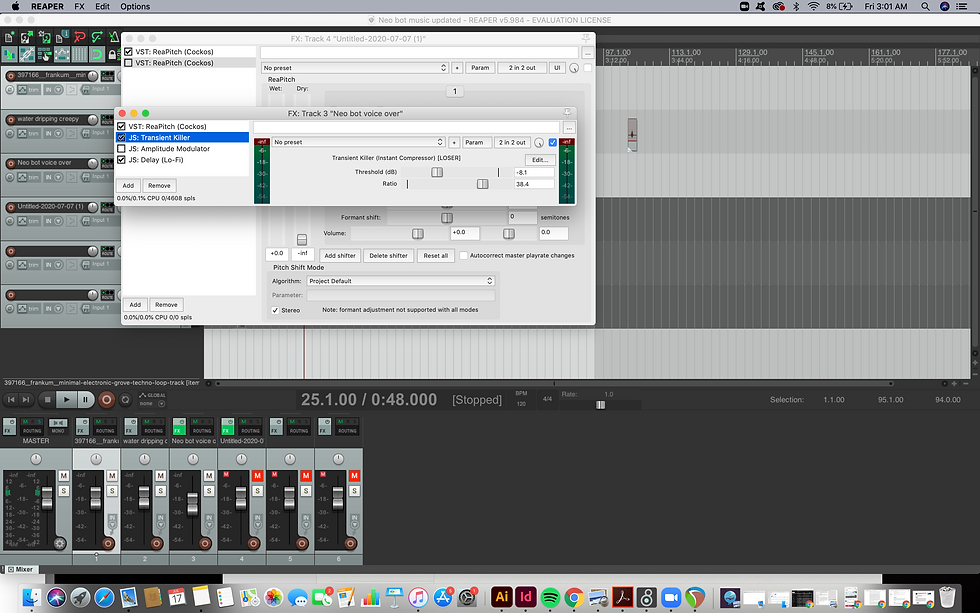Arm record on Neo bot voice over track

pos(10,163)
